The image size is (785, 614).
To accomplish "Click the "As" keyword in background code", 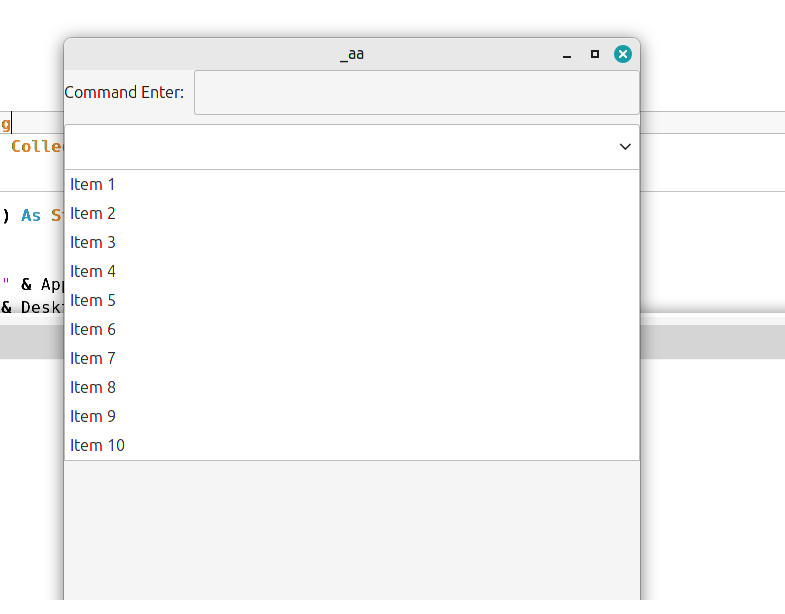I will (x=32, y=216).
